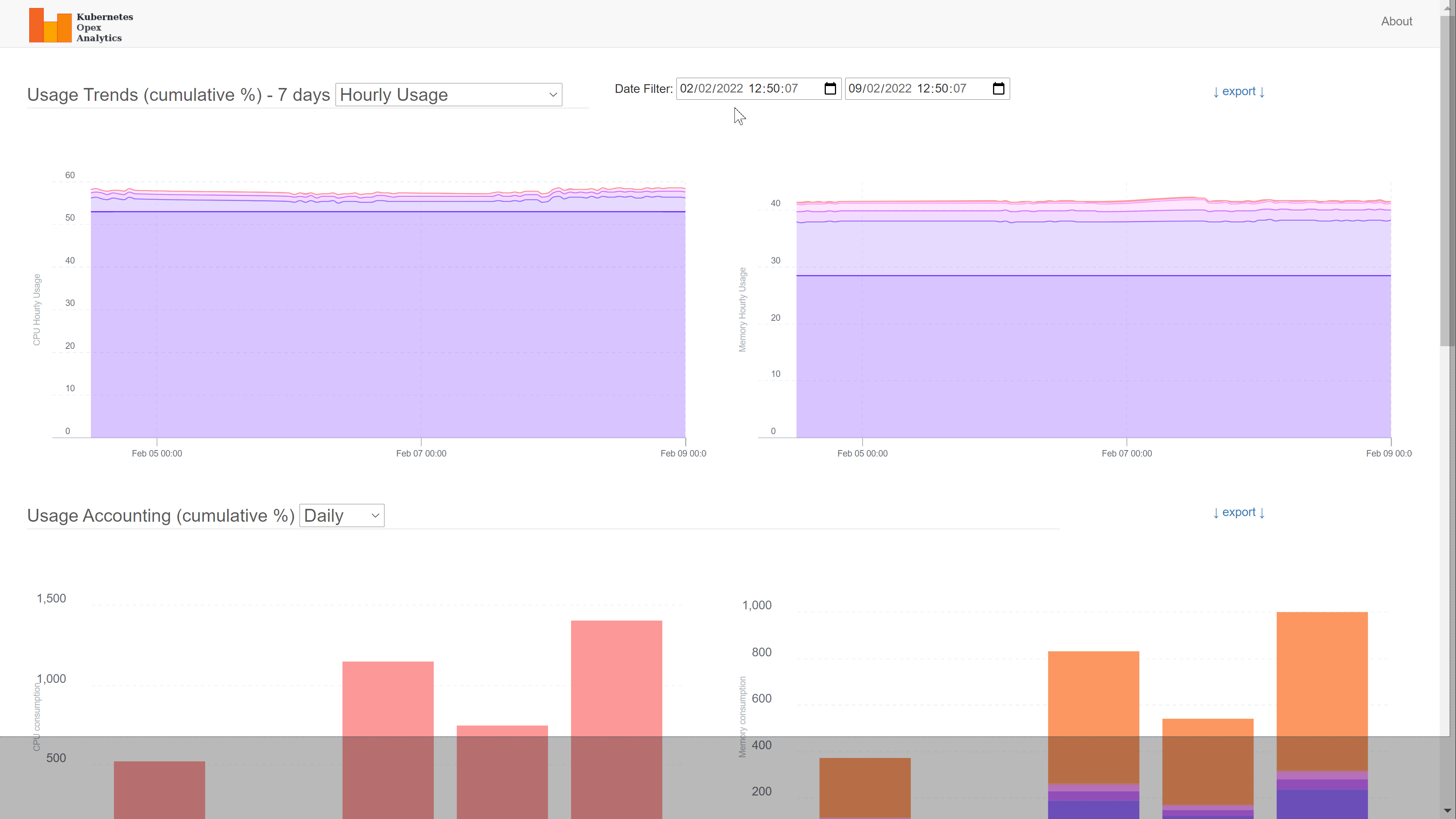Image resolution: width=1456 pixels, height=819 pixels.
Task: Click the tallest CPU consumption bar
Action: 616,678
